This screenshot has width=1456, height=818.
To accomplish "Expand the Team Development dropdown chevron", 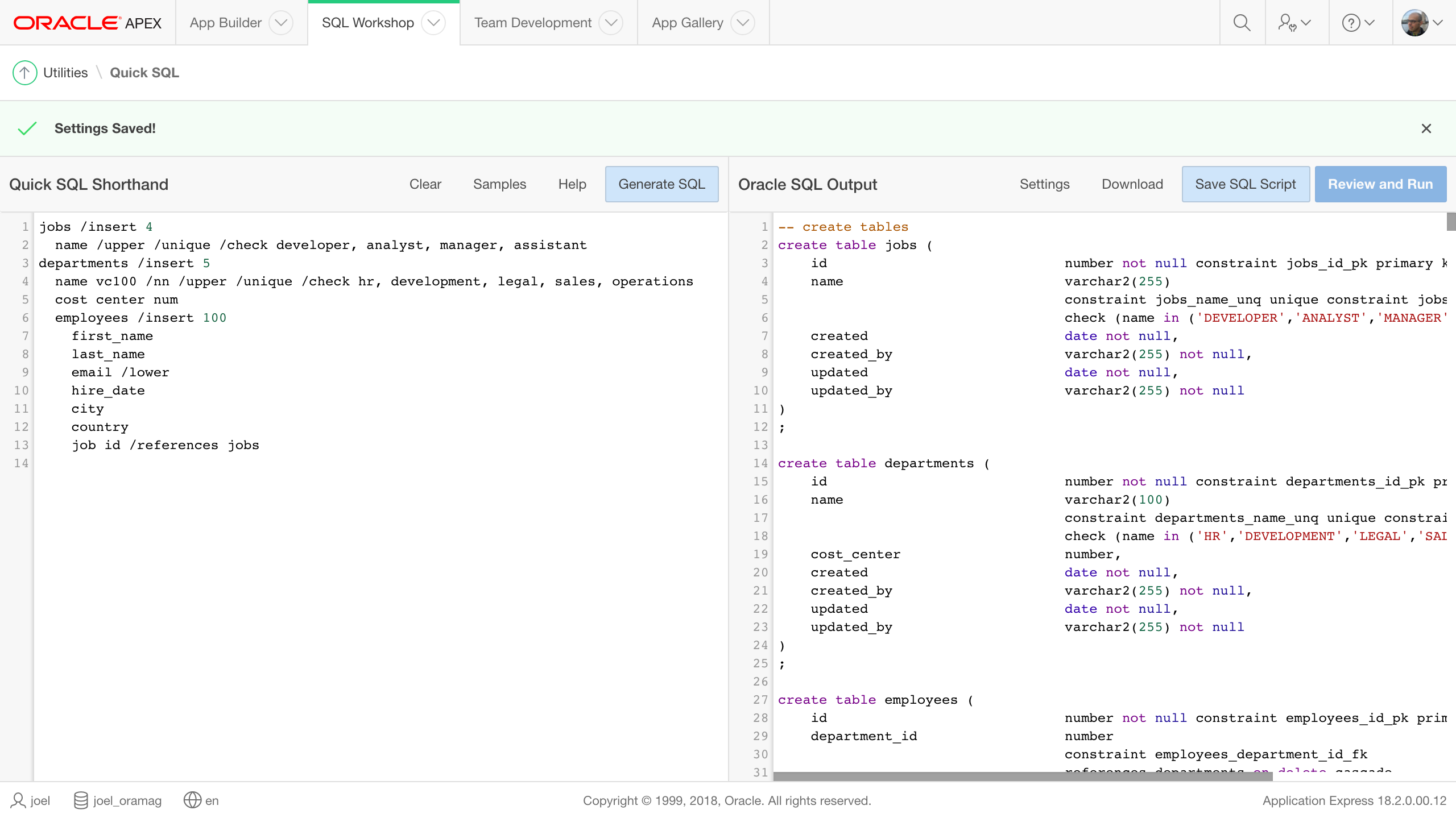I will pyautogui.click(x=611, y=23).
